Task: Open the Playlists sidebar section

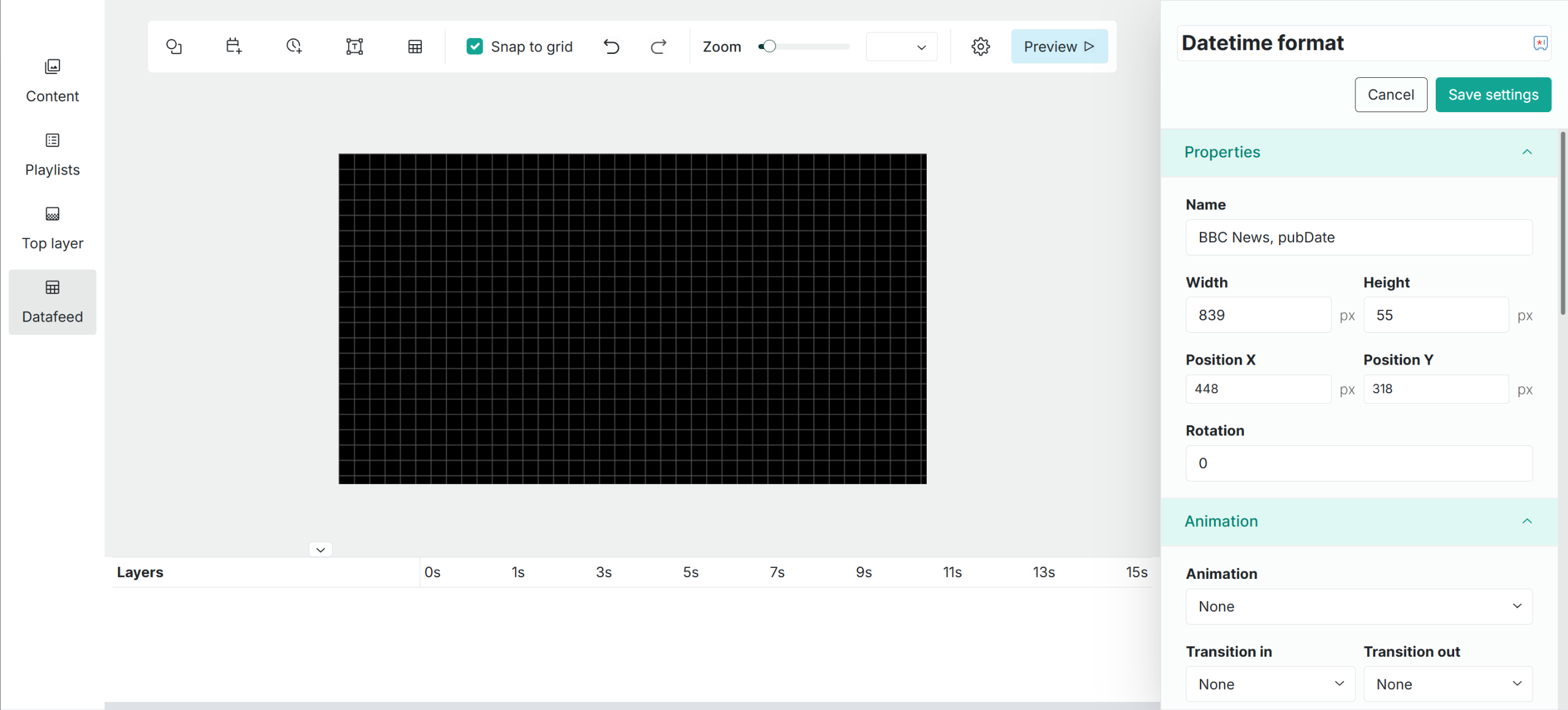Action: [53, 155]
